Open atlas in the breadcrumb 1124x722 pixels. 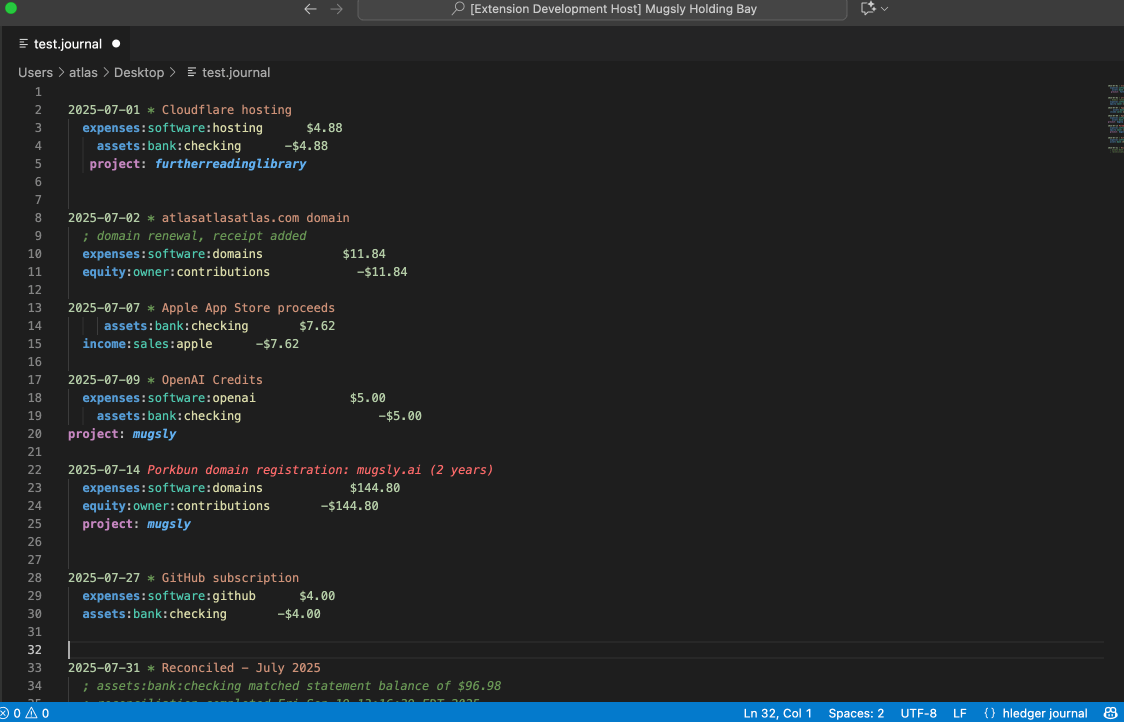pyautogui.click(x=83, y=72)
